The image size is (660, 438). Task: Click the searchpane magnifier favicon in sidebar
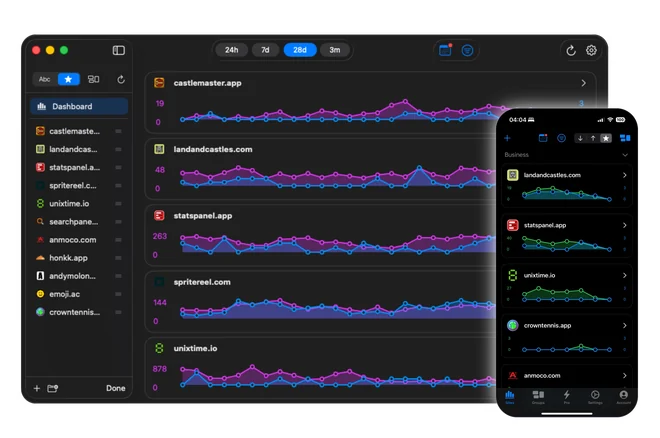pos(40,221)
